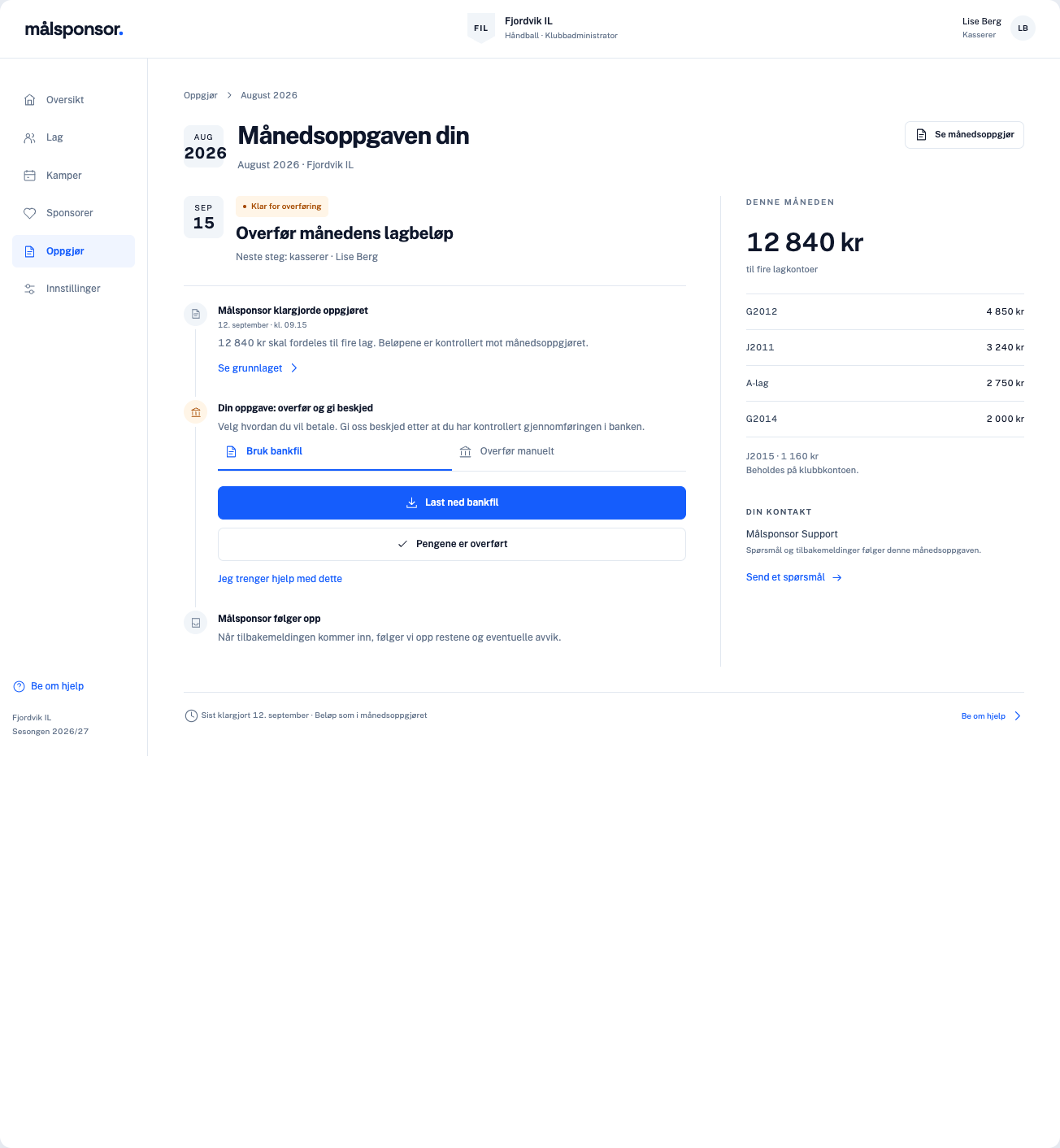This screenshot has width=1060, height=1148.
Task: Click the SEP 15 date tile
Action: point(204,217)
